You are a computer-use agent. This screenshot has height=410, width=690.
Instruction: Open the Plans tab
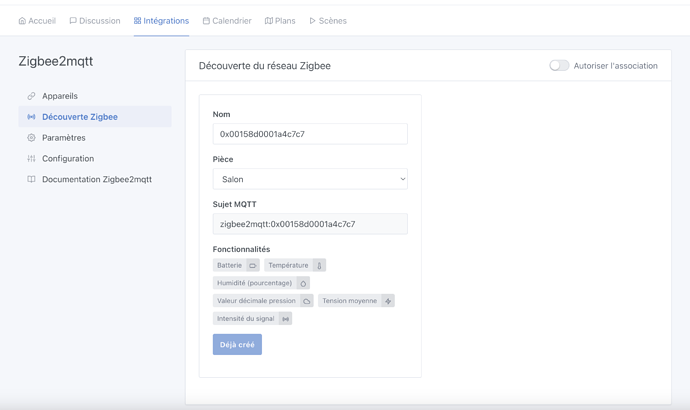[280, 21]
